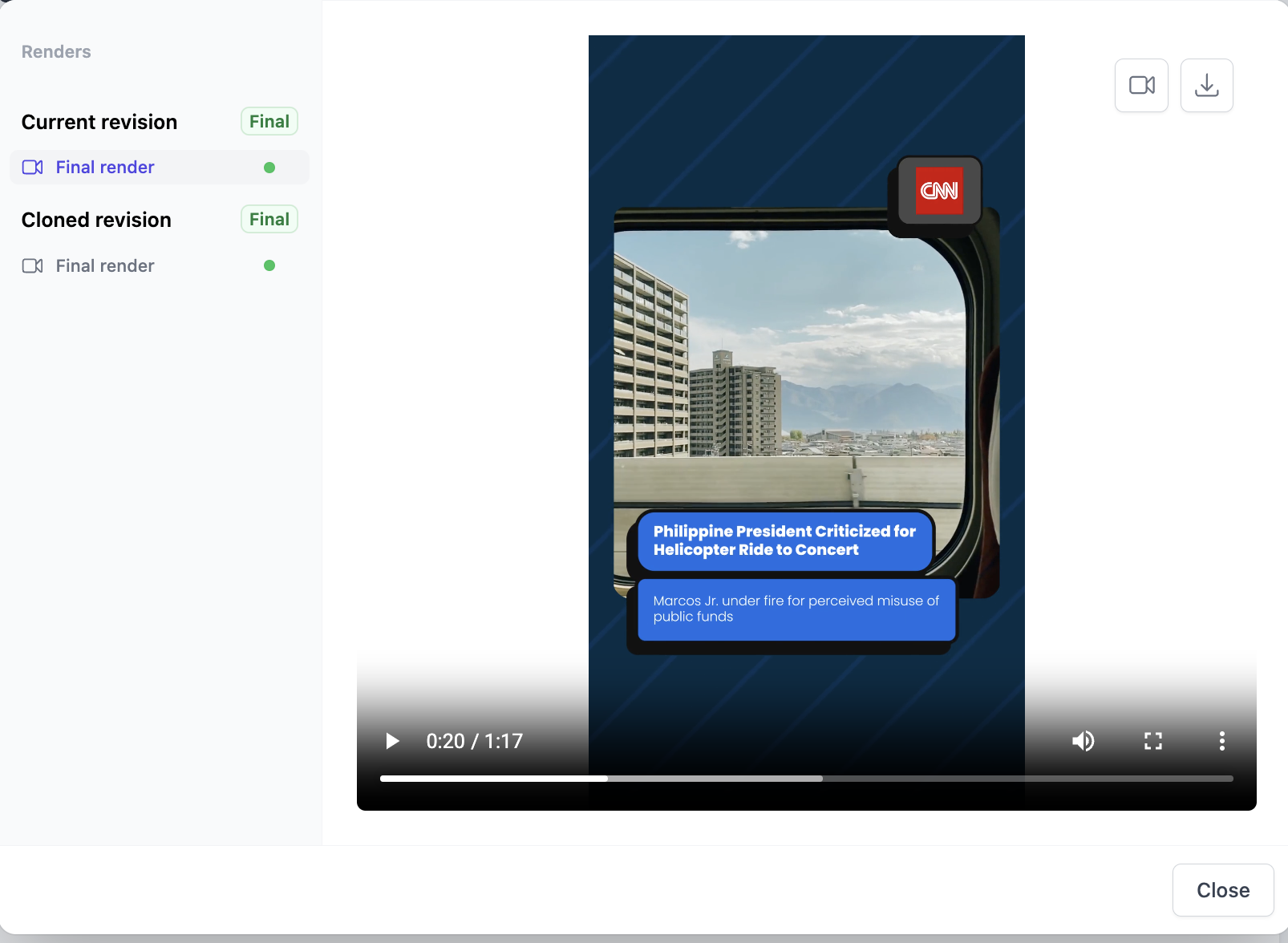Click camera icon beside Current revision Final render

[33, 168]
